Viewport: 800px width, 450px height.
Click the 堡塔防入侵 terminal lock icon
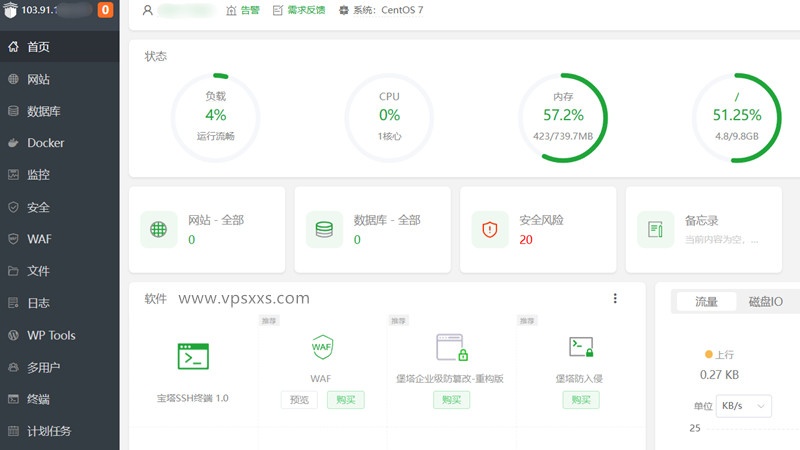581,347
